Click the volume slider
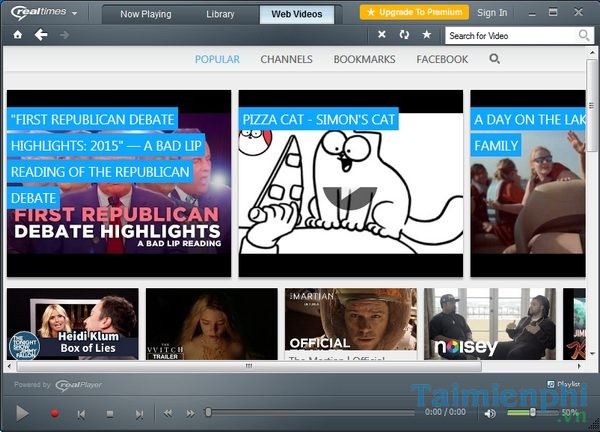 pyautogui.click(x=533, y=412)
